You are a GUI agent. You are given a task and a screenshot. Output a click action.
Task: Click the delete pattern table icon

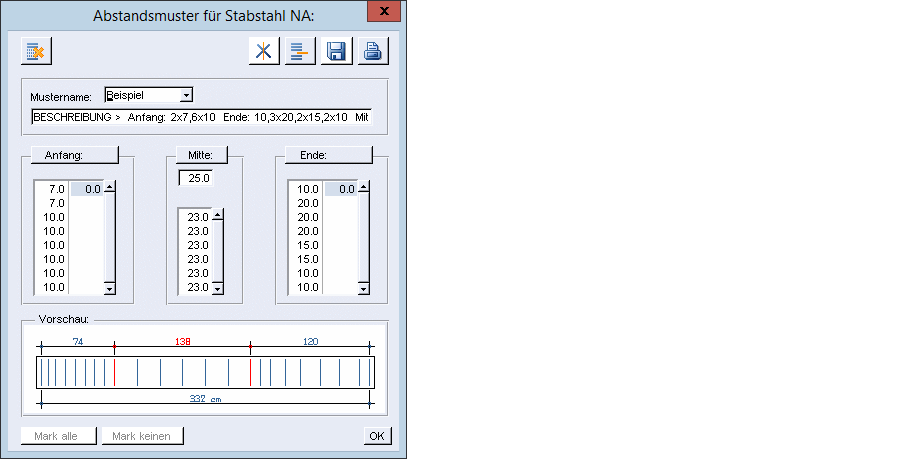coord(36,51)
